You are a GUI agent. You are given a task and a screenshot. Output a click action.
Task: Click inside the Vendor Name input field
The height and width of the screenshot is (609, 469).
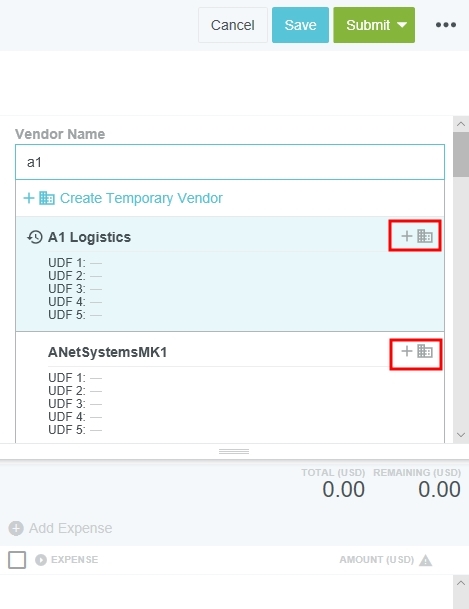(x=230, y=162)
